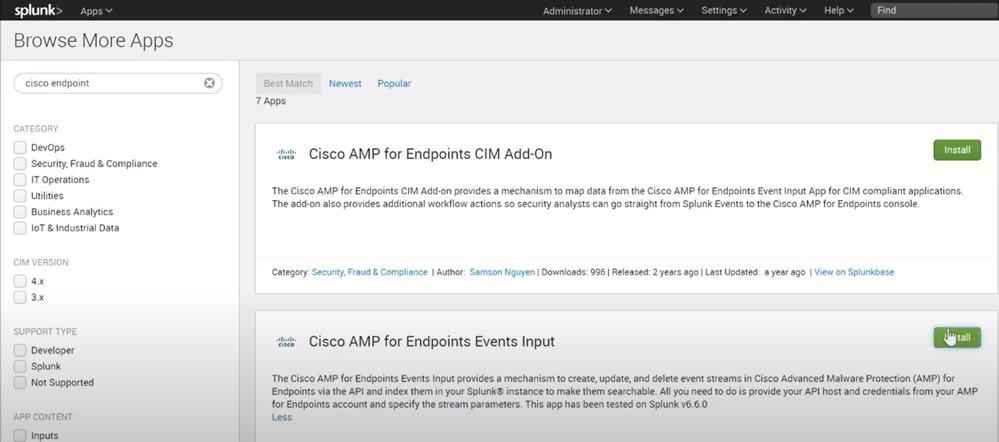Check the Not Supported checkbox
Screen dimensions: 999x442
(20, 383)
